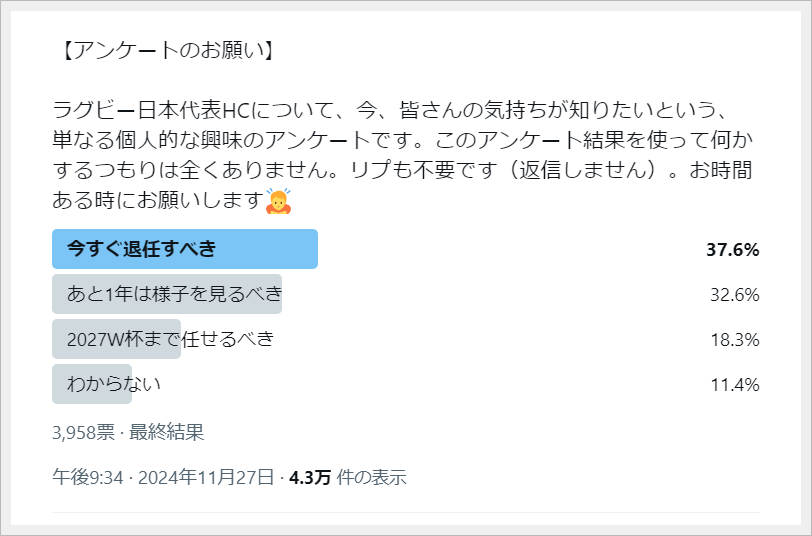Select the 今すぐ退任すべき poll option
812x536 pixels.
pyautogui.click(x=184, y=249)
